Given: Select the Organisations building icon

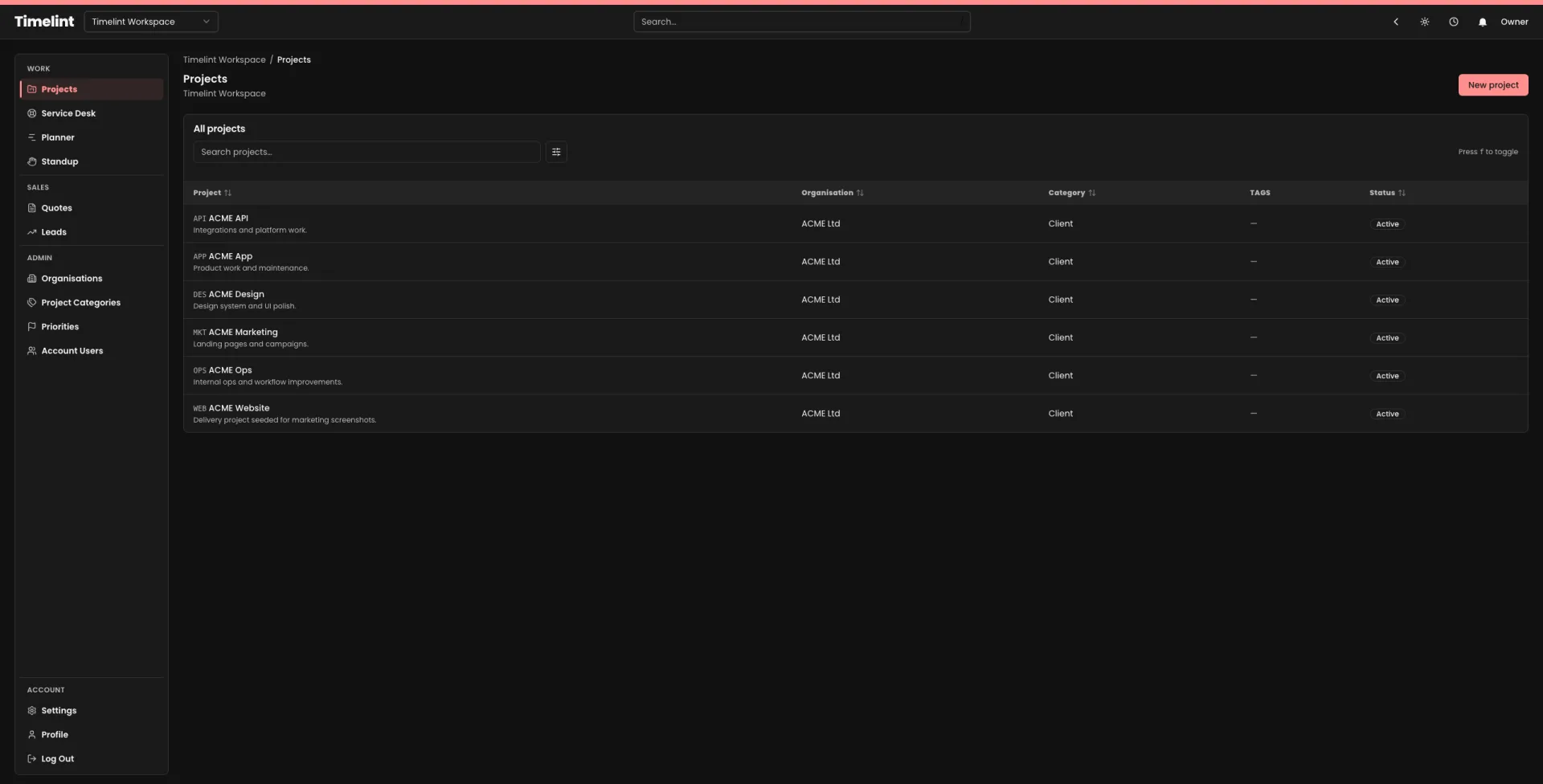Looking at the screenshot, I should coord(32,278).
